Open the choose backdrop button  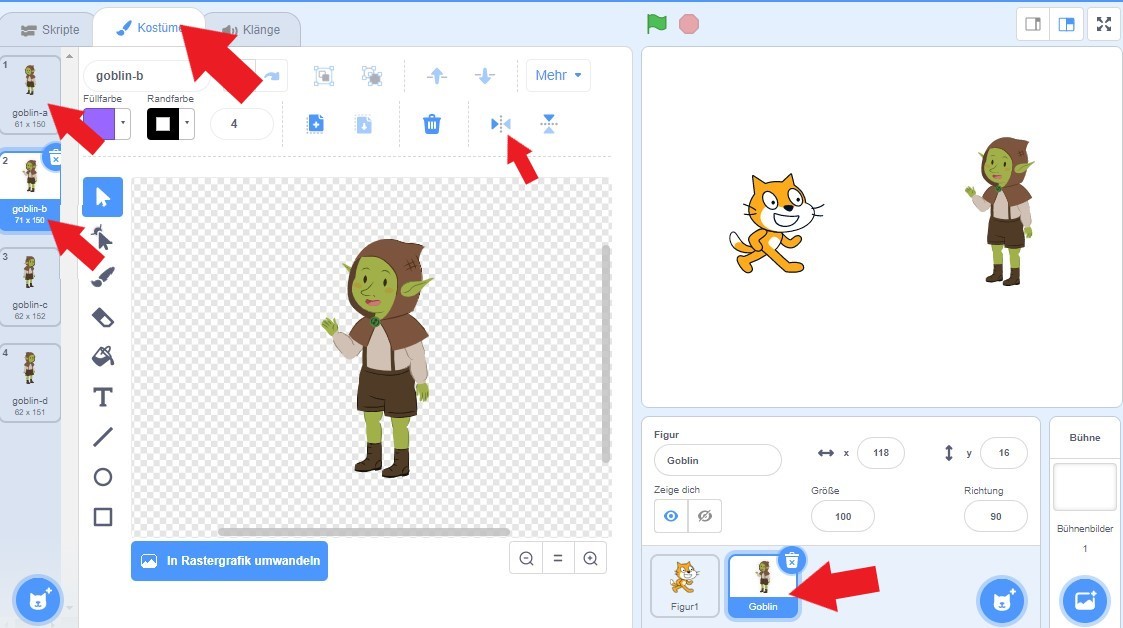(1085, 599)
